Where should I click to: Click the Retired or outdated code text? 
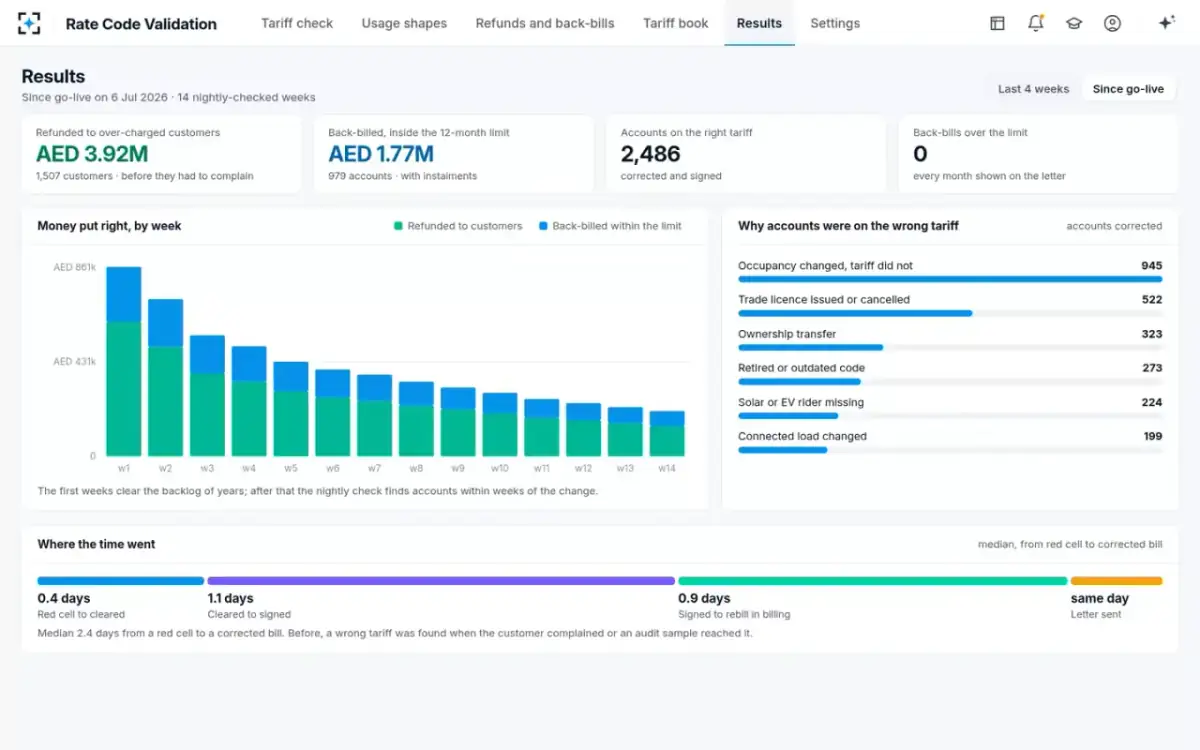point(801,368)
